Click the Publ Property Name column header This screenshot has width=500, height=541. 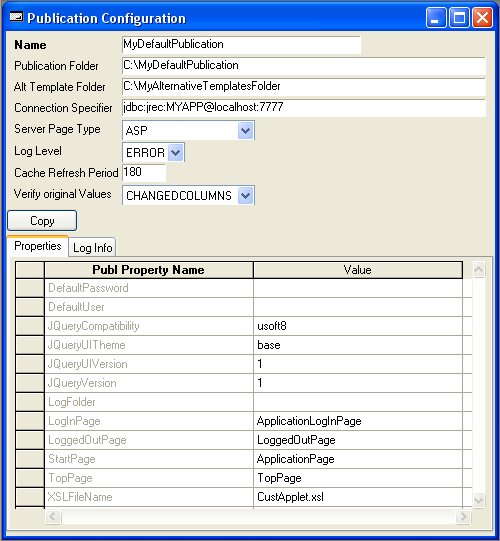pos(149,270)
